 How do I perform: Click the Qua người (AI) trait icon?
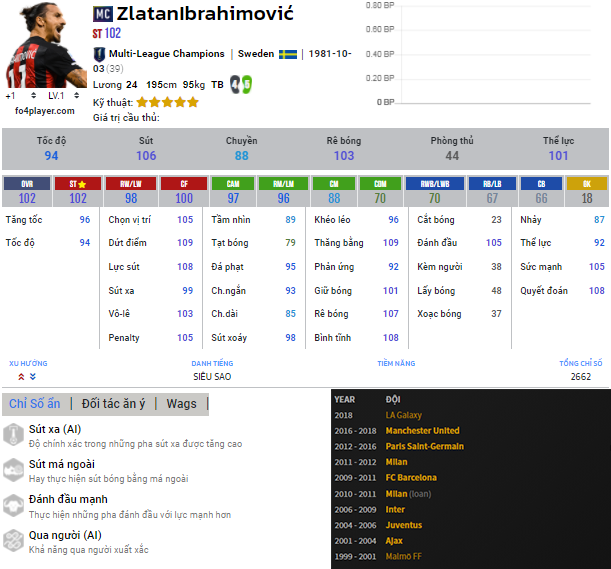(x=14, y=541)
